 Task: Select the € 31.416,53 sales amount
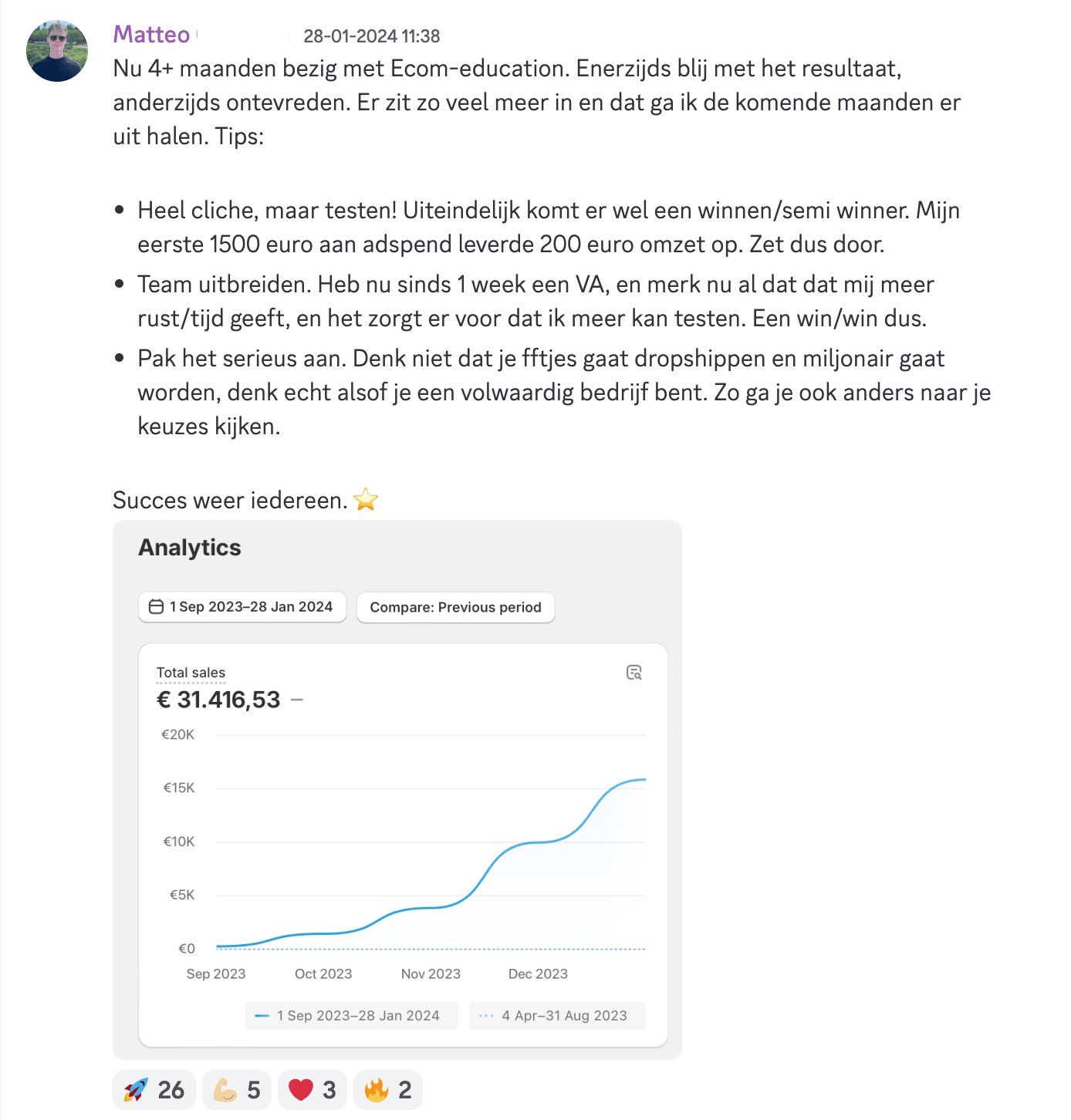218,700
